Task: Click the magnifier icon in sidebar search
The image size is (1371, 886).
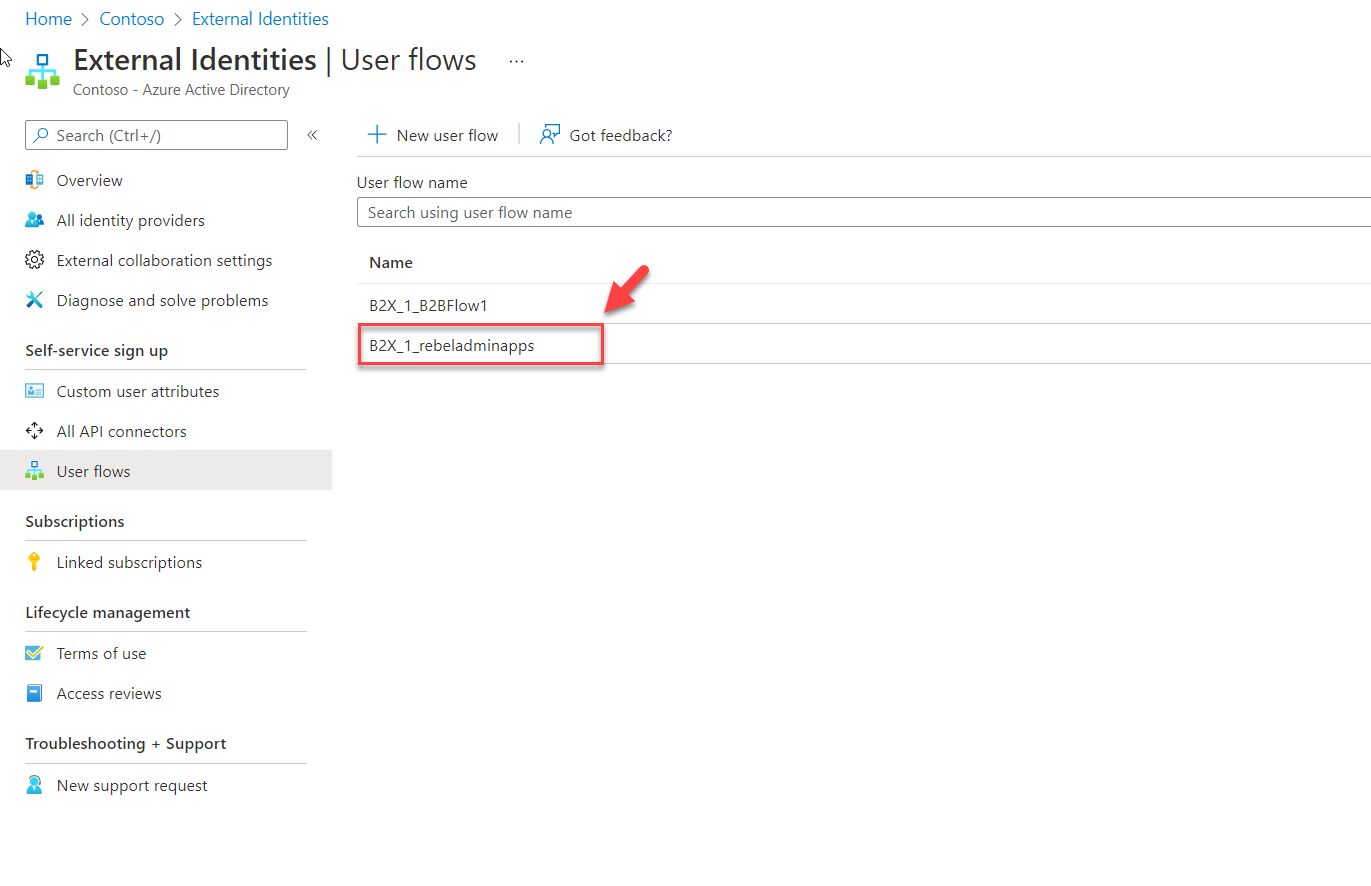Action: click(41, 135)
